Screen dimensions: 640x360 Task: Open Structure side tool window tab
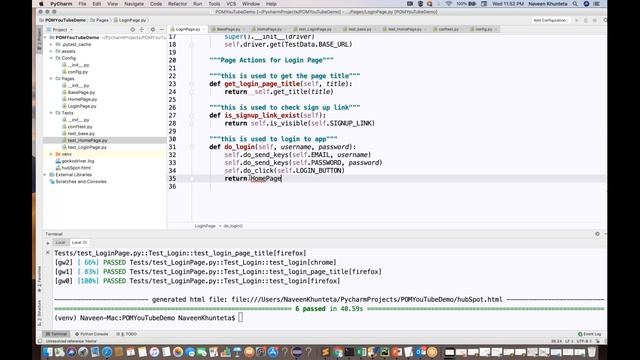[x=40, y=313]
